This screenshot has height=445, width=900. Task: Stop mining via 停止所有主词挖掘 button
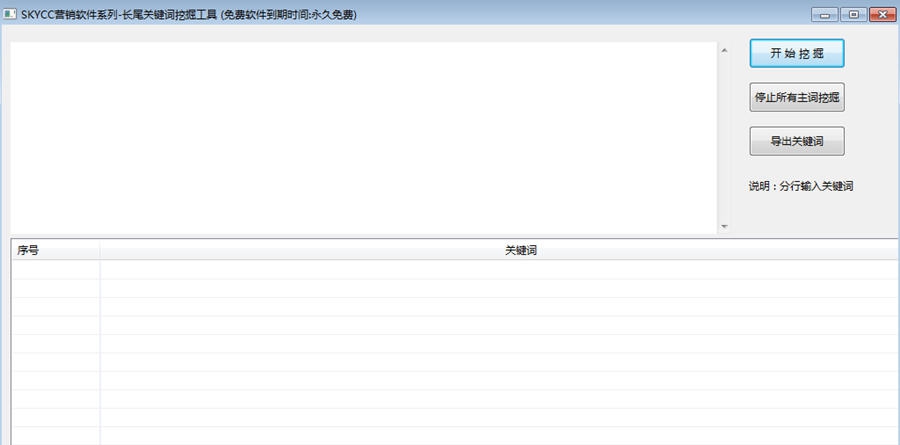797,97
